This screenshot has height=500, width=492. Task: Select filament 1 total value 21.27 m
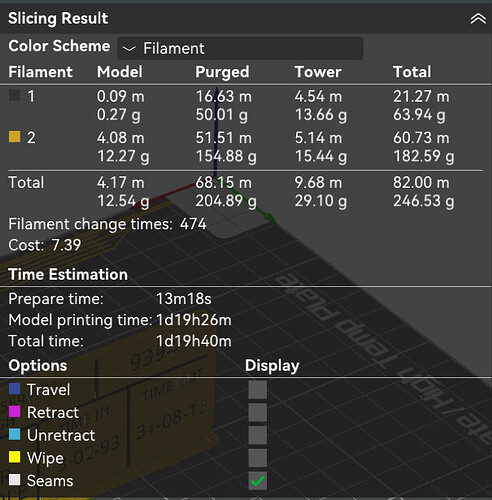pos(421,97)
